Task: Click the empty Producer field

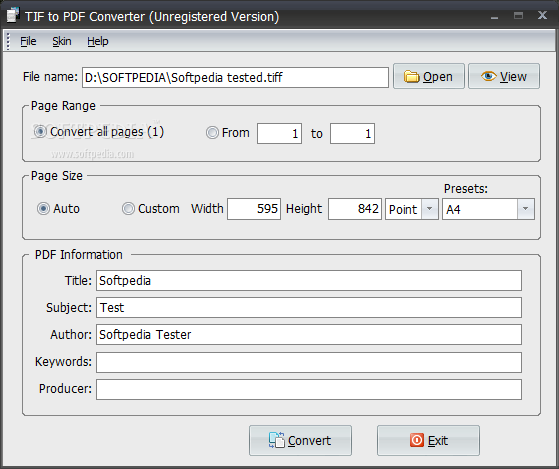Action: pos(309,390)
